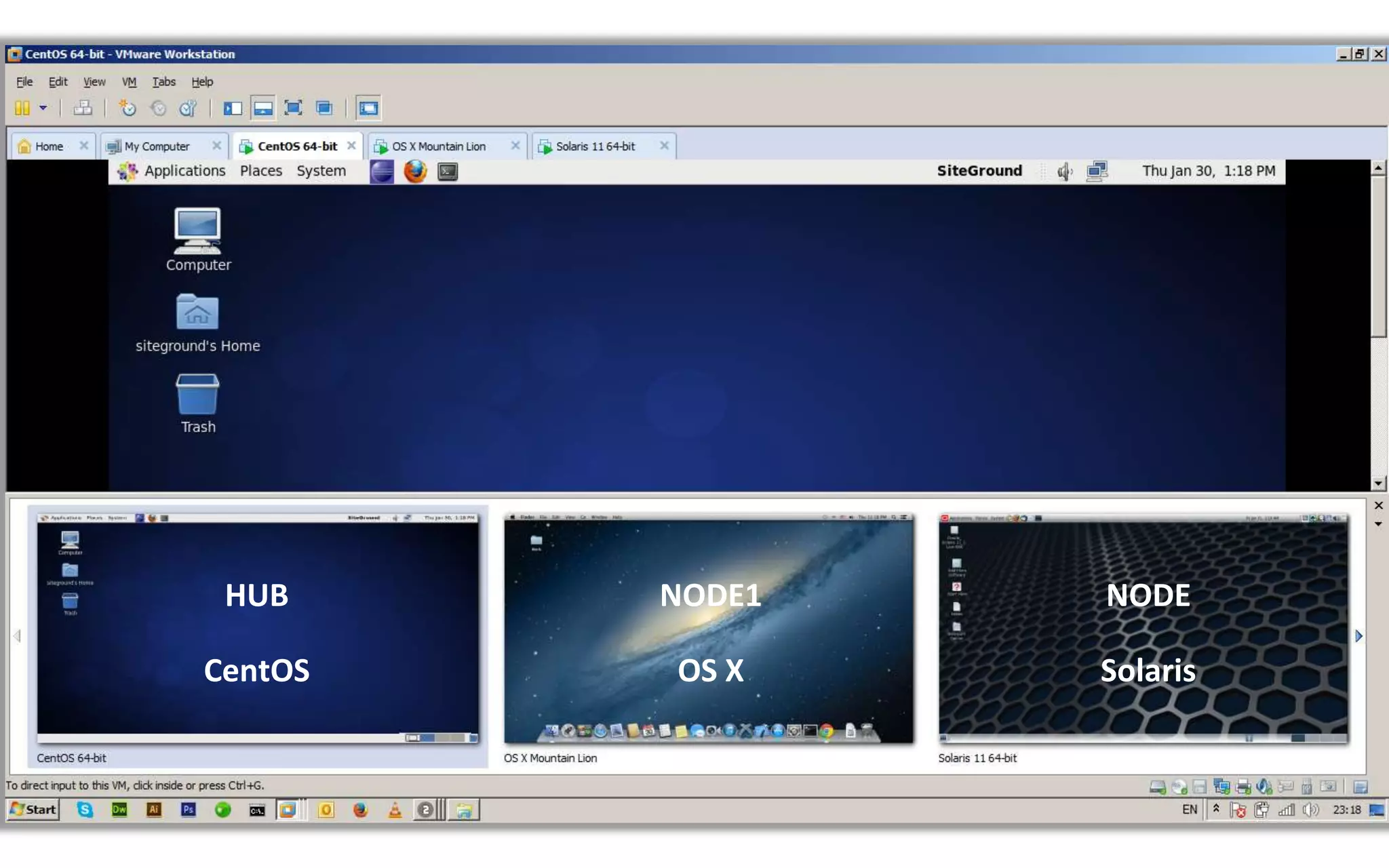Click the SiteGround user label
1389x868 pixels.
coord(979,171)
